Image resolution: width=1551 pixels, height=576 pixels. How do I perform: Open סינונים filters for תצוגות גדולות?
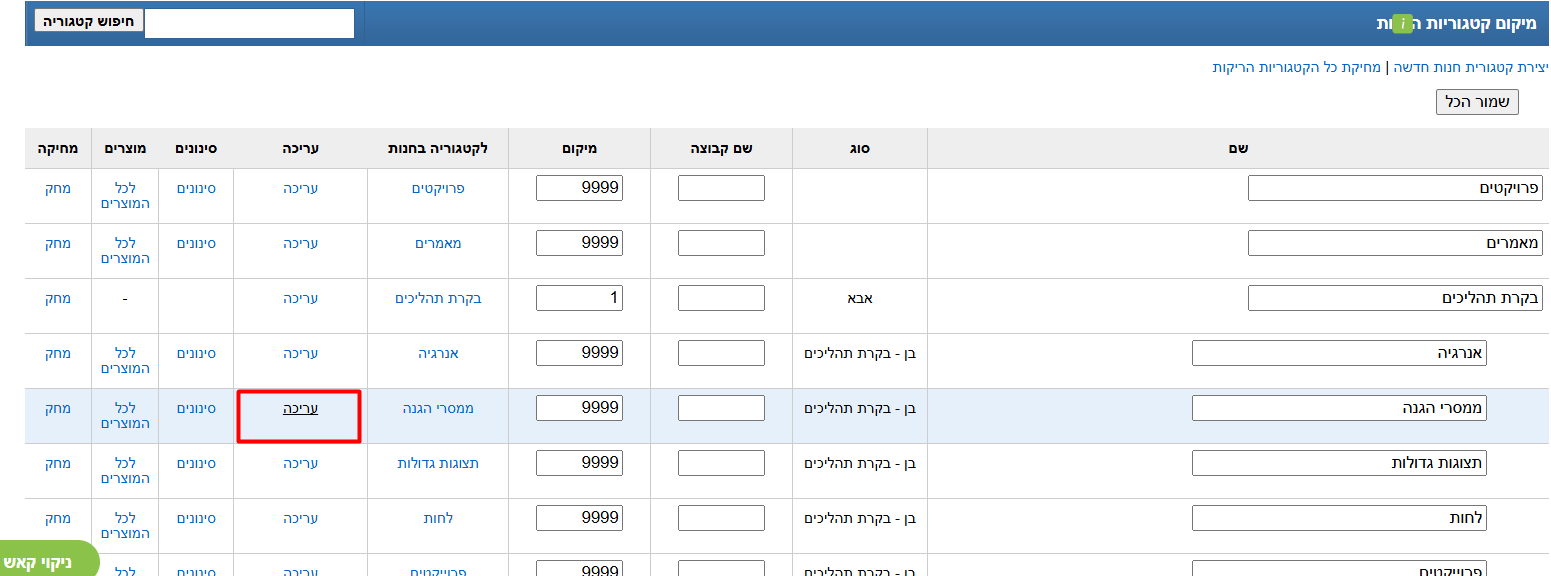point(197,463)
